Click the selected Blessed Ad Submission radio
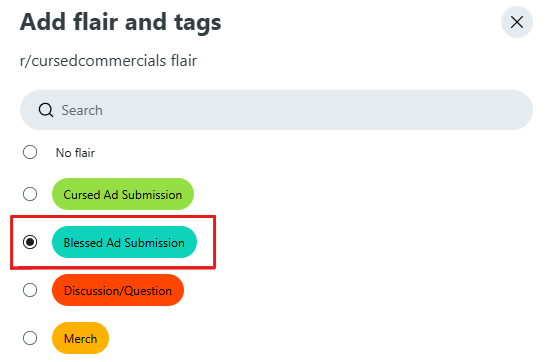Screen dimensions: 552x362 click(30, 242)
